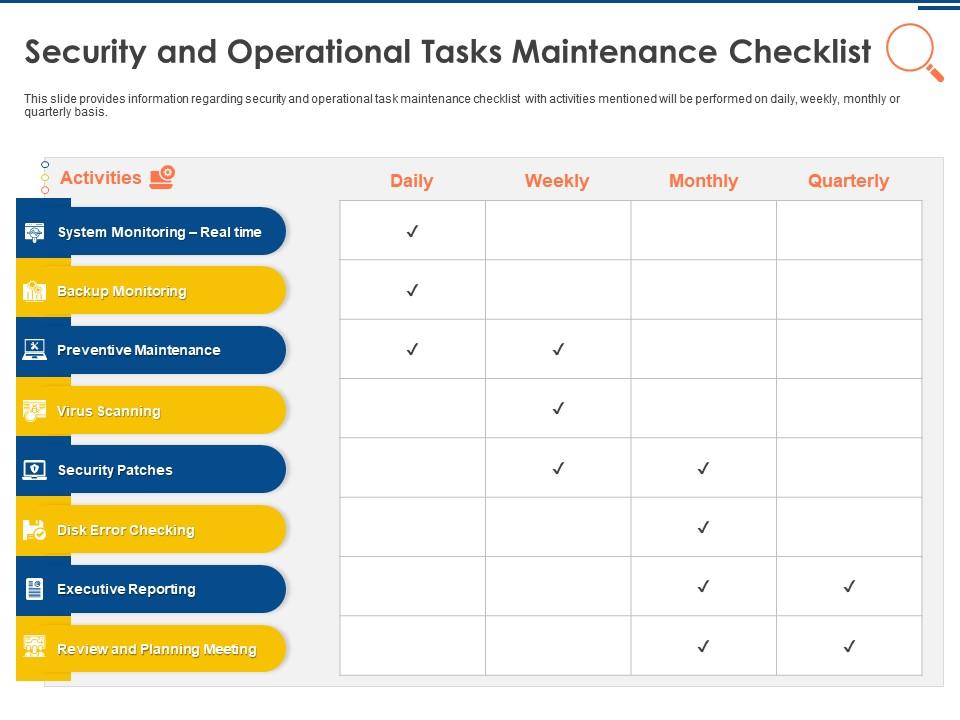The width and height of the screenshot is (960, 720).
Task: Toggle the Daily checkmark for System Monitoring
Action: [x=412, y=231]
